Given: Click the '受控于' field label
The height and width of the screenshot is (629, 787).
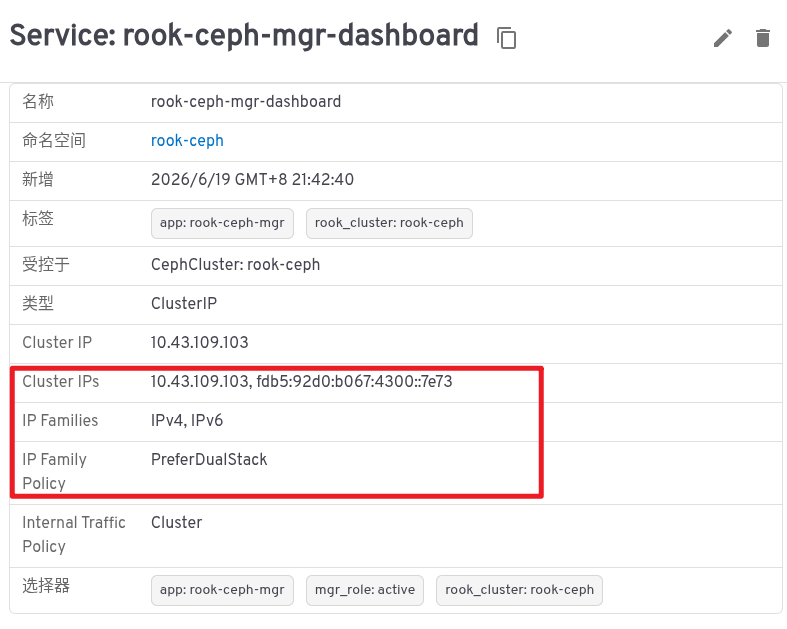Looking at the screenshot, I should [x=46, y=265].
